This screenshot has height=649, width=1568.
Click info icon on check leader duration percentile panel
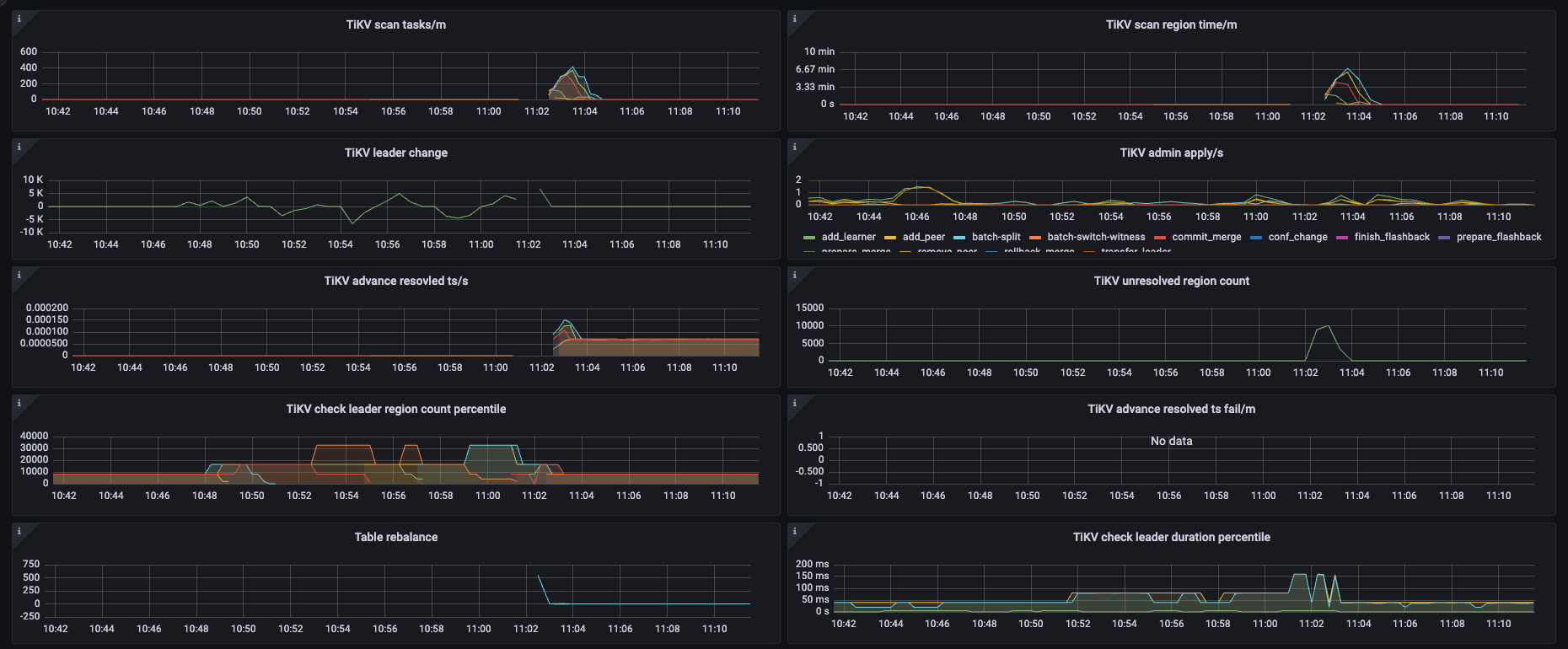click(794, 531)
